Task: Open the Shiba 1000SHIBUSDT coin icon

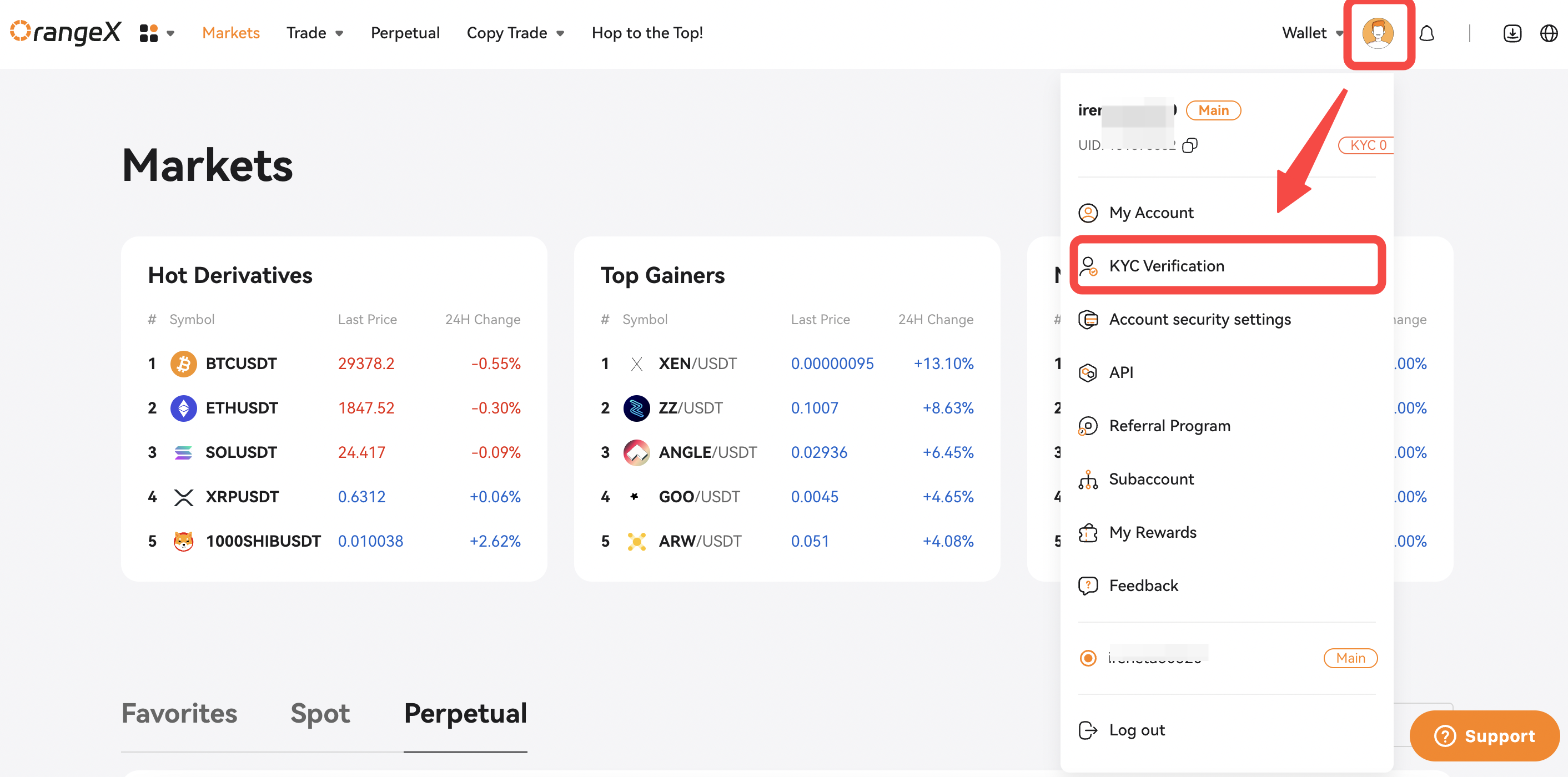Action: click(183, 542)
